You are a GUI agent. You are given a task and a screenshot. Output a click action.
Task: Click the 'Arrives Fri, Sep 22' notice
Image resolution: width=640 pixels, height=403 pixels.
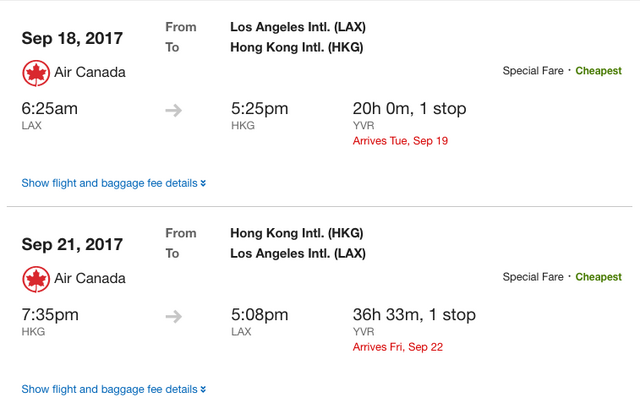tap(399, 347)
